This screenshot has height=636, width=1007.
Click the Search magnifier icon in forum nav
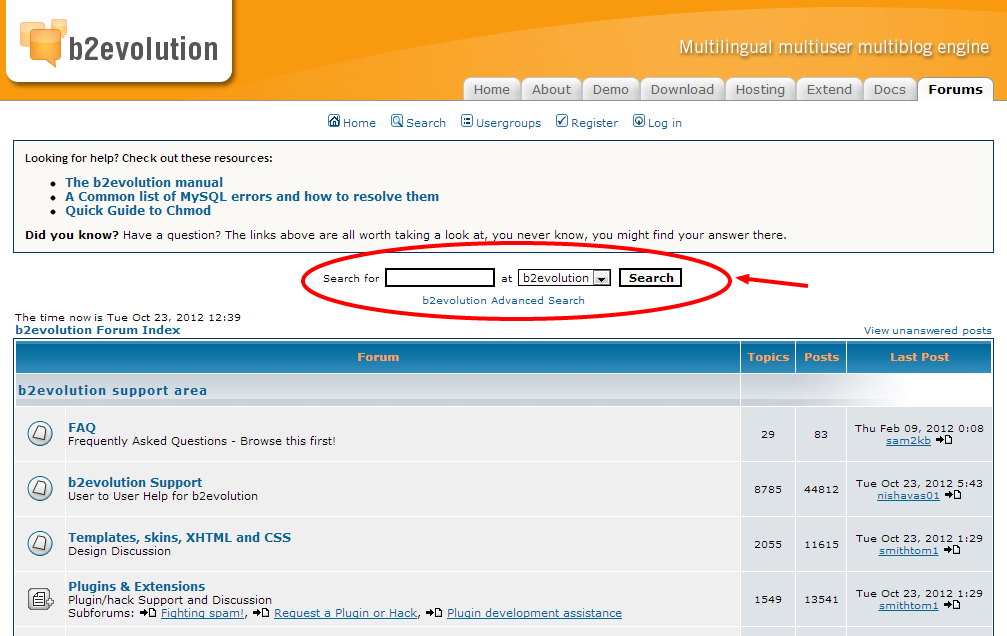click(x=397, y=121)
